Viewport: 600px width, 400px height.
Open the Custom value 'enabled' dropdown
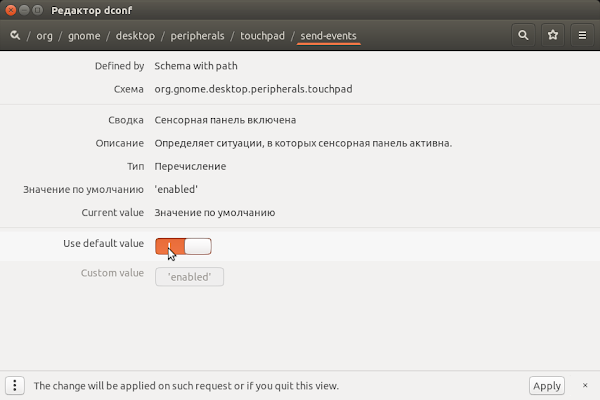189,276
